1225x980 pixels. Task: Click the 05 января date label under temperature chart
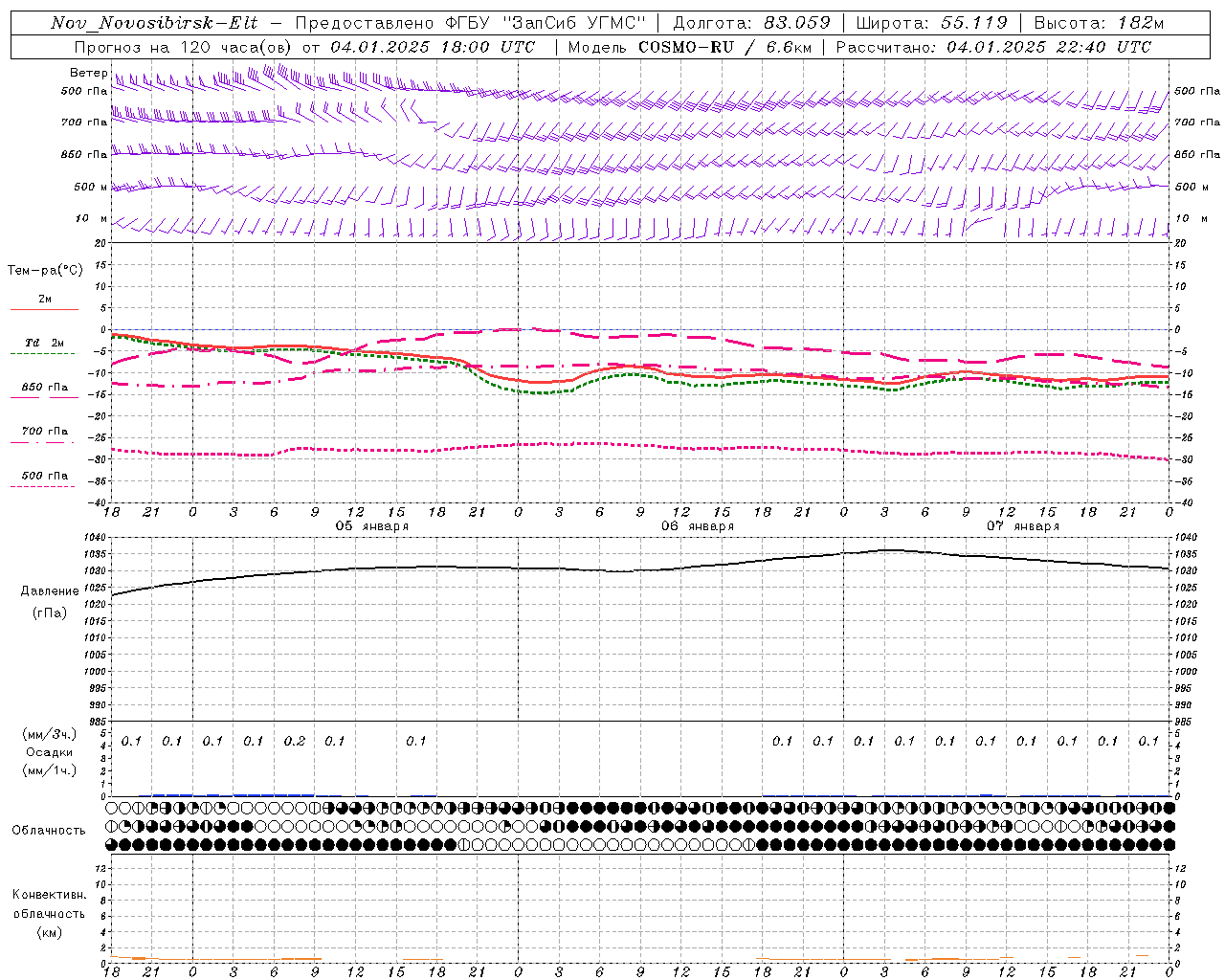(371, 526)
